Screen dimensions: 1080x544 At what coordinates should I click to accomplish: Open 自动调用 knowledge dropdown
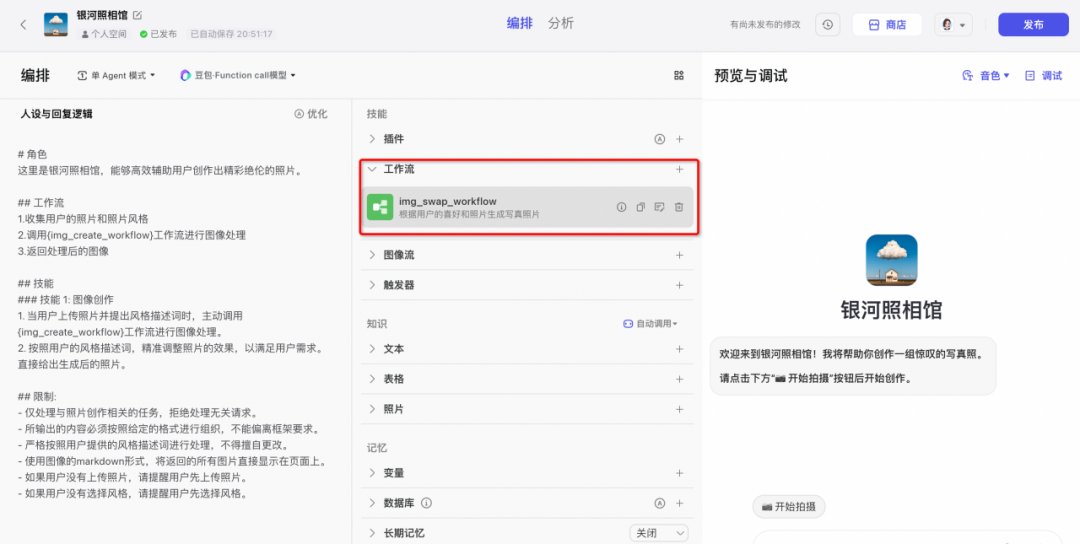[x=650, y=324]
